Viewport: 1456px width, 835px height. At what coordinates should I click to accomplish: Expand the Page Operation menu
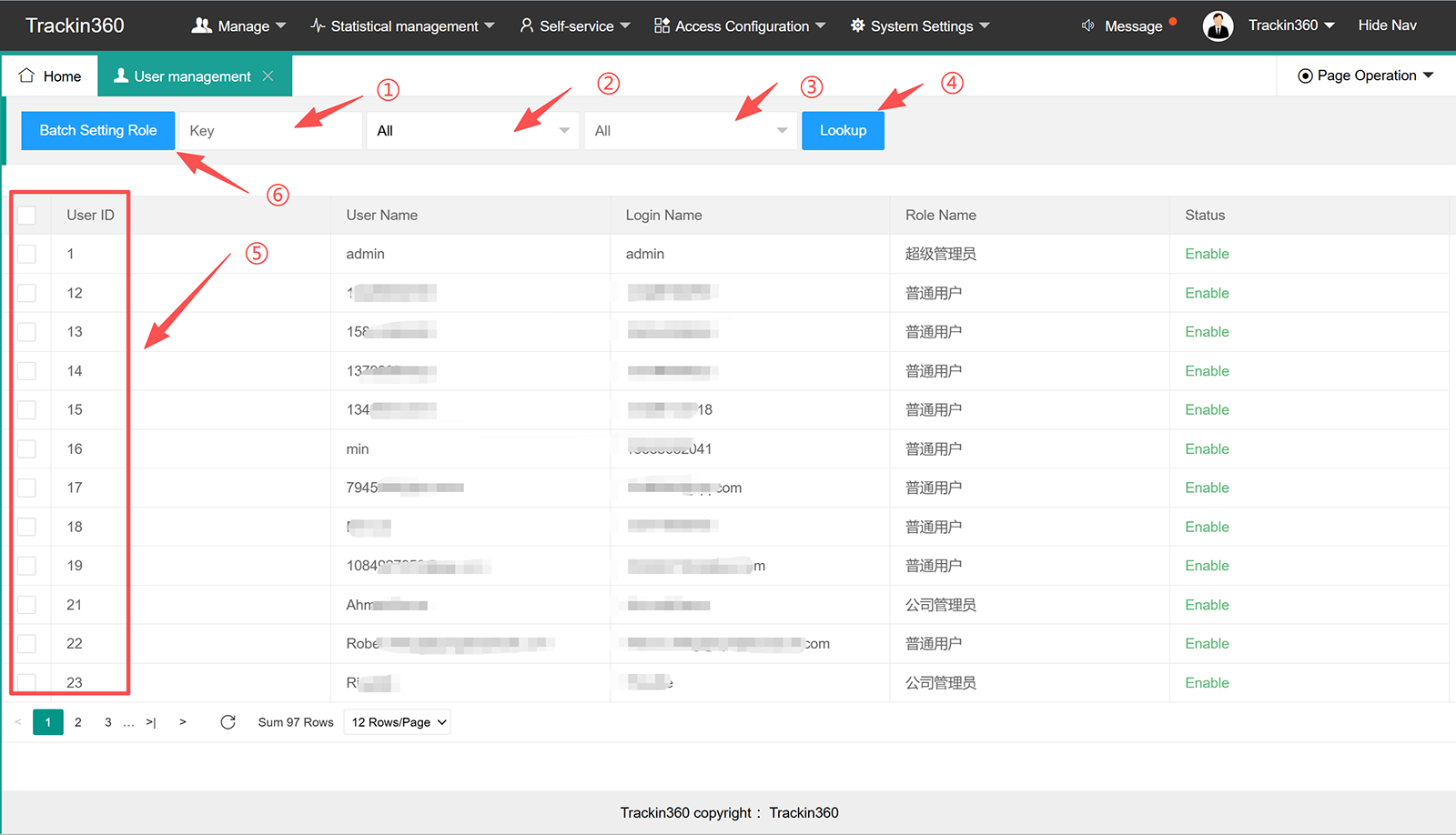tap(1366, 75)
